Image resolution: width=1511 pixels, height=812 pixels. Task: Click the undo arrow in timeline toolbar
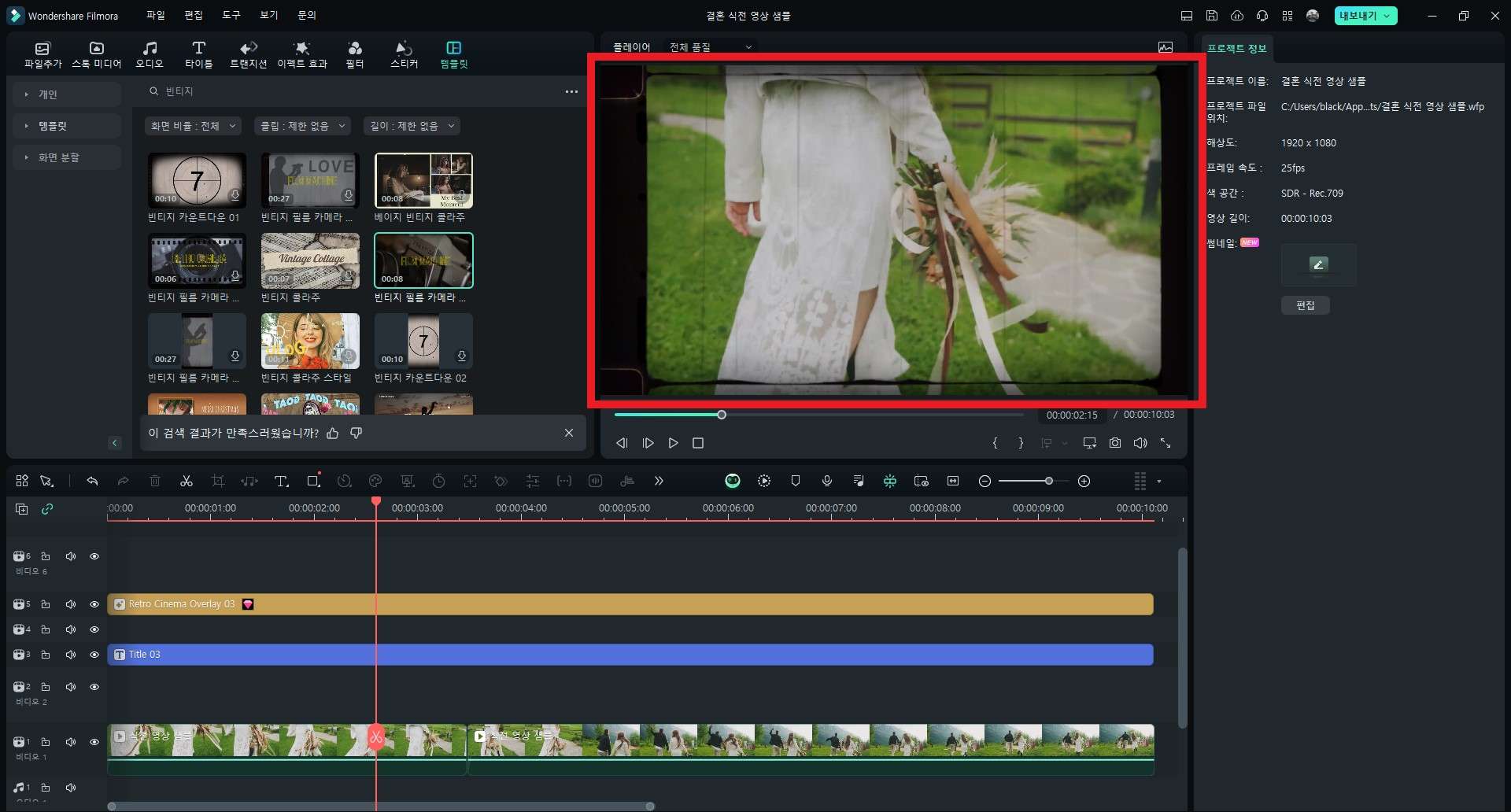[x=92, y=481]
